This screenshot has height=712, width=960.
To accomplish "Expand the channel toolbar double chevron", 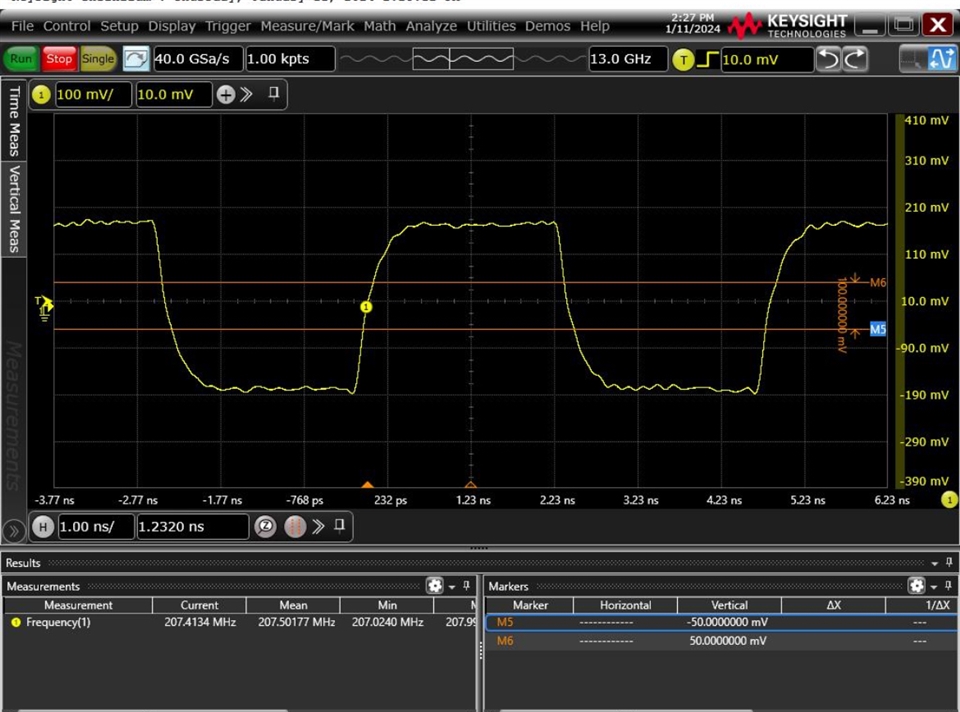I will point(246,94).
